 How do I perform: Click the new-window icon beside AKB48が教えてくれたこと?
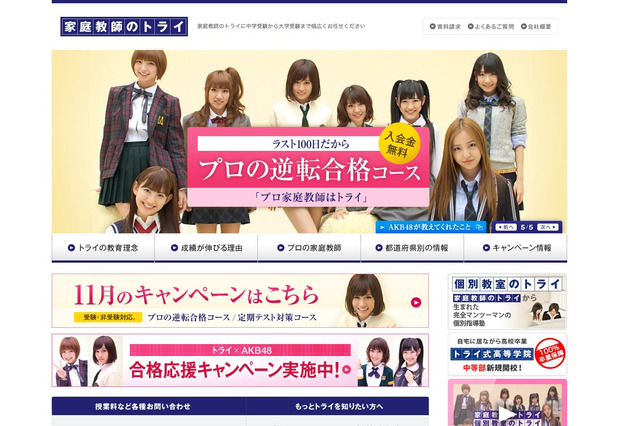(480, 227)
